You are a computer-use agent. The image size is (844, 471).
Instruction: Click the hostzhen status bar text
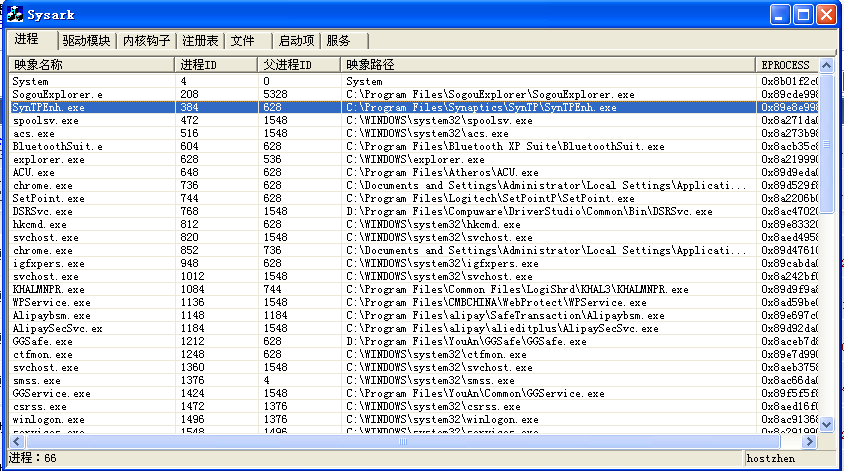point(770,459)
